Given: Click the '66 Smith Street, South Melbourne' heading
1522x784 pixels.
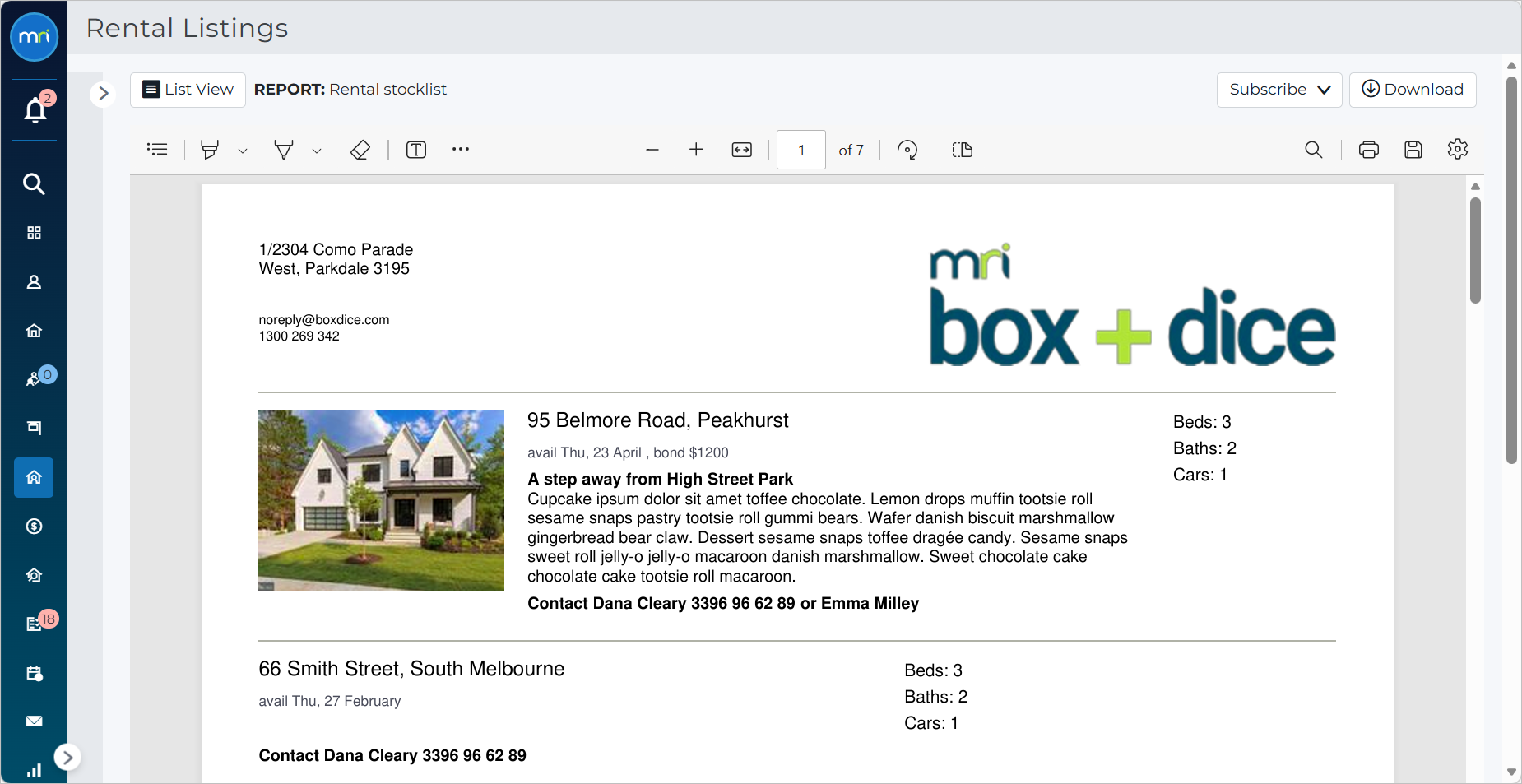Looking at the screenshot, I should [x=411, y=669].
